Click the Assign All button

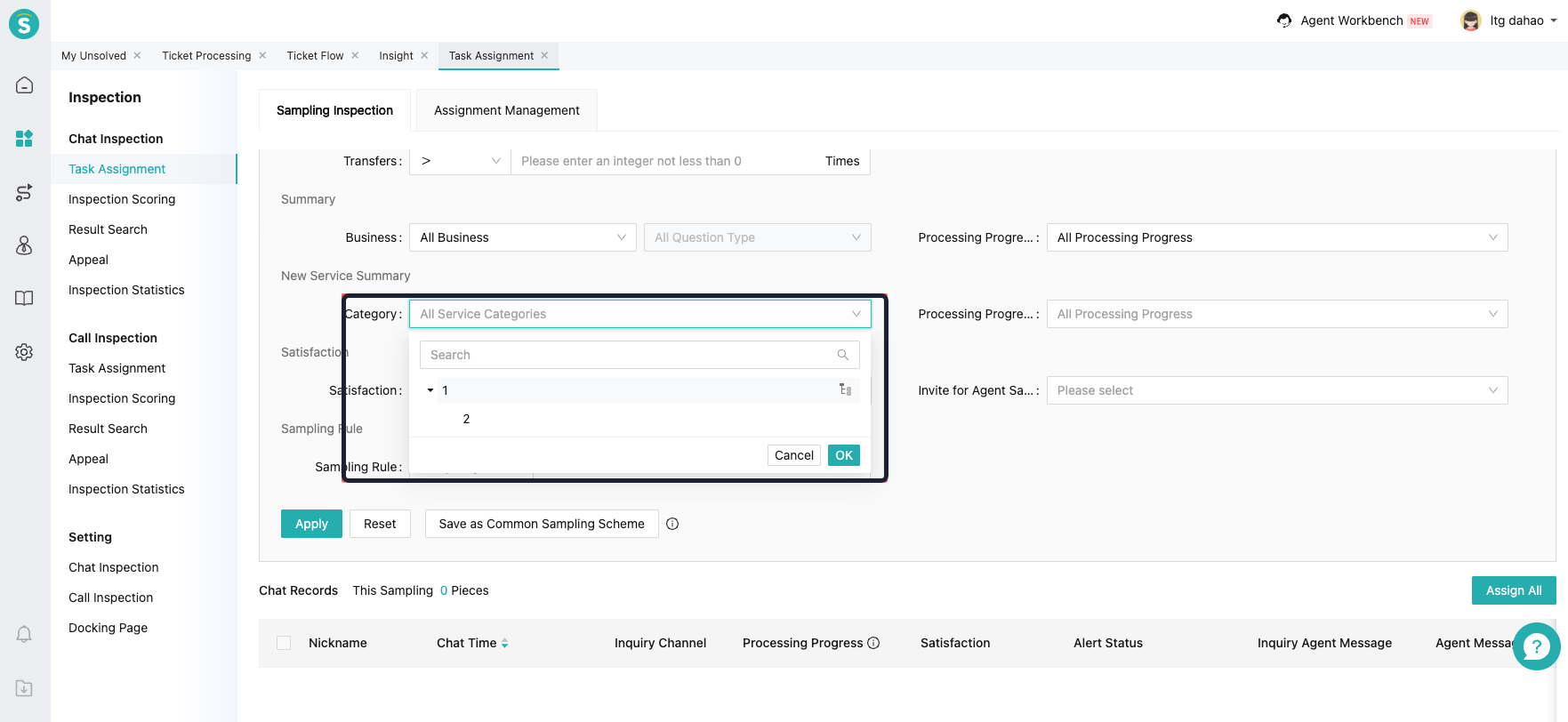coord(1513,590)
